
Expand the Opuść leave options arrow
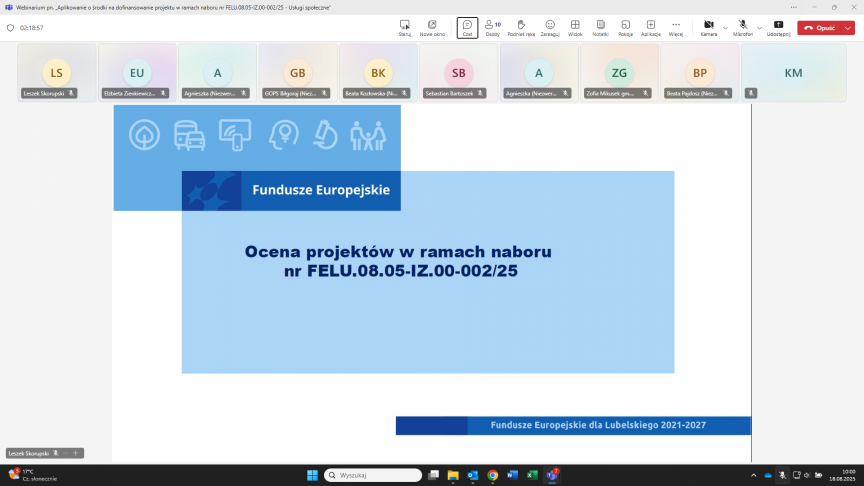coord(848,28)
